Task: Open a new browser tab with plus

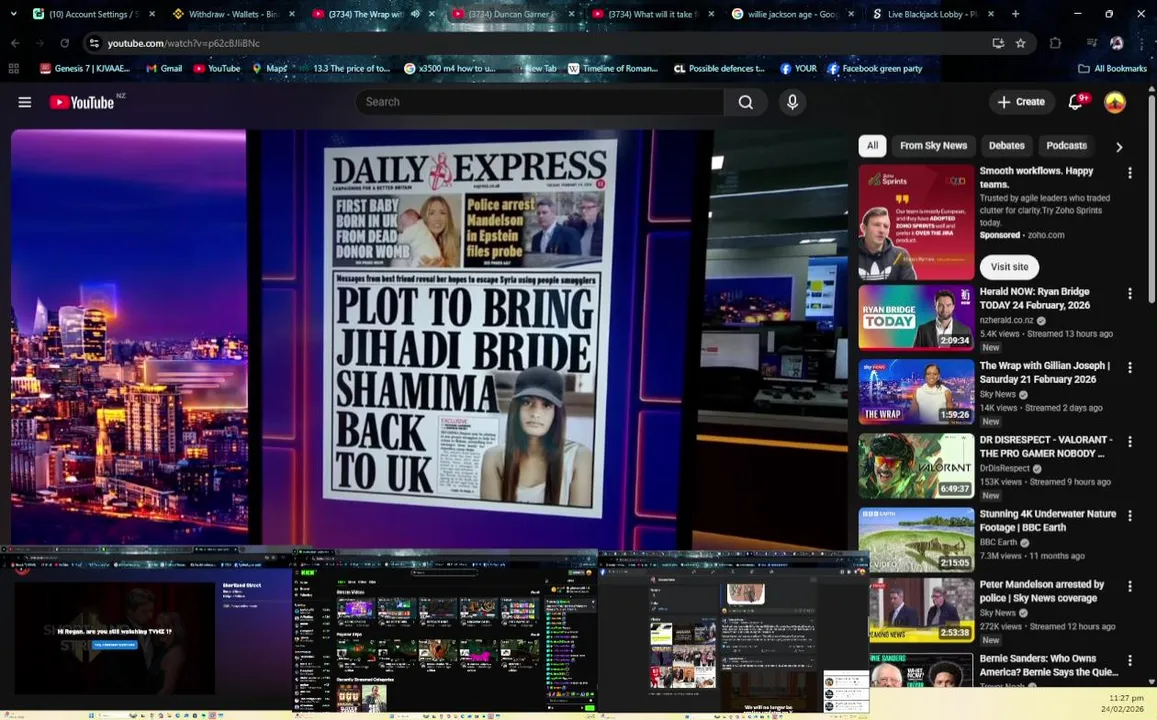Action: tap(1015, 14)
